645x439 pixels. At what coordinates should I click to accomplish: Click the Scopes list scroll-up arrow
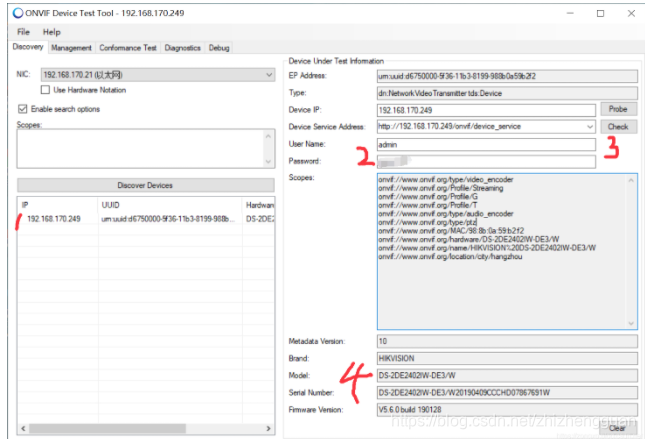coord(631,180)
